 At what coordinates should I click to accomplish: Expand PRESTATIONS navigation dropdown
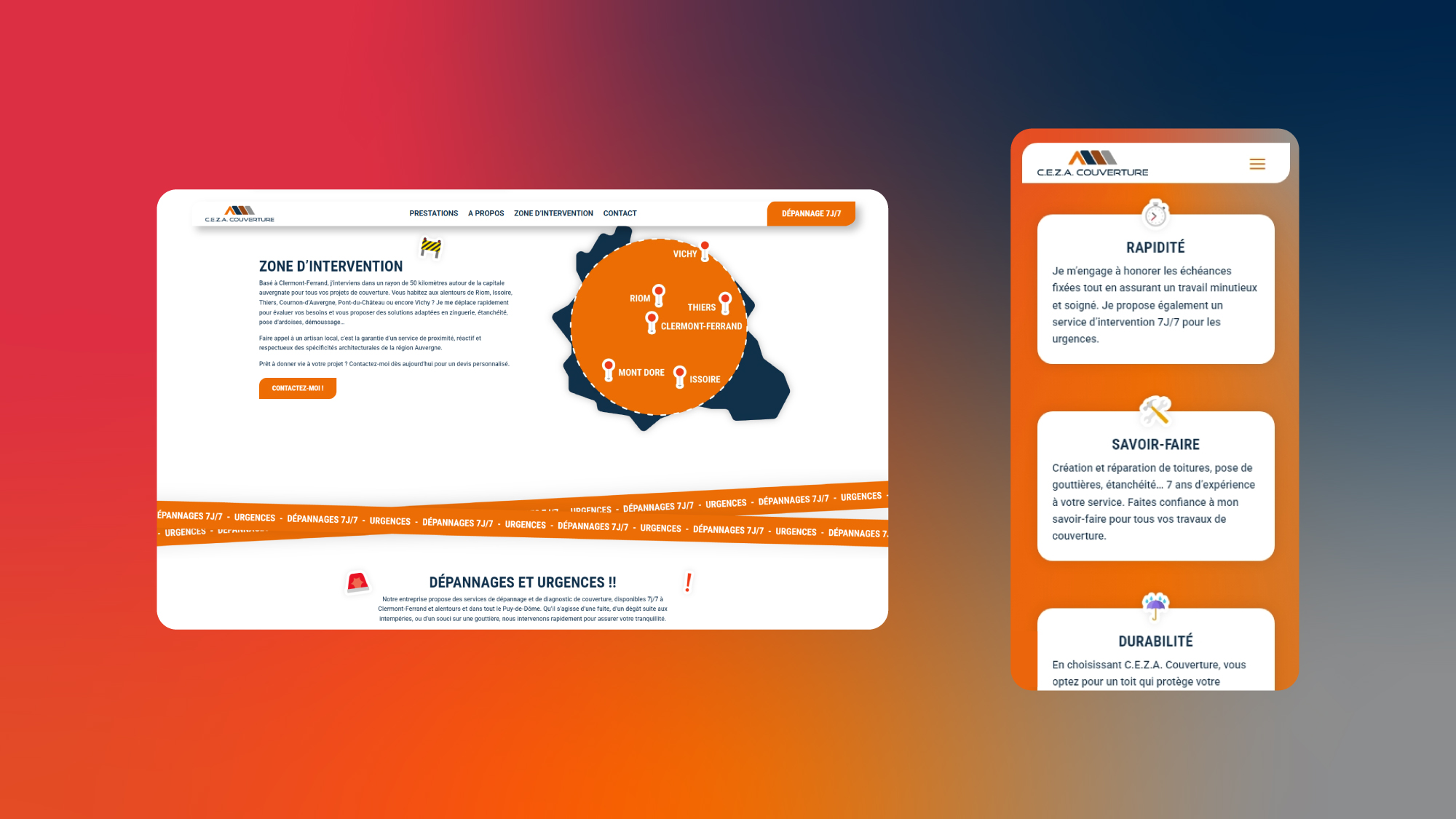433,213
